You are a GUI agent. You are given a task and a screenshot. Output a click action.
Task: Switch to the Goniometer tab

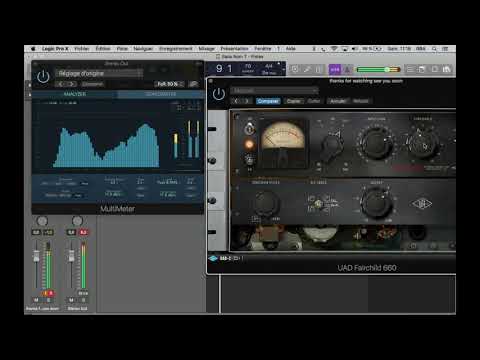point(160,94)
